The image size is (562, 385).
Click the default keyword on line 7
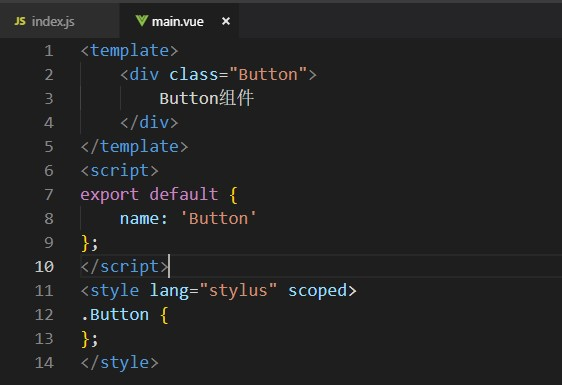click(184, 195)
